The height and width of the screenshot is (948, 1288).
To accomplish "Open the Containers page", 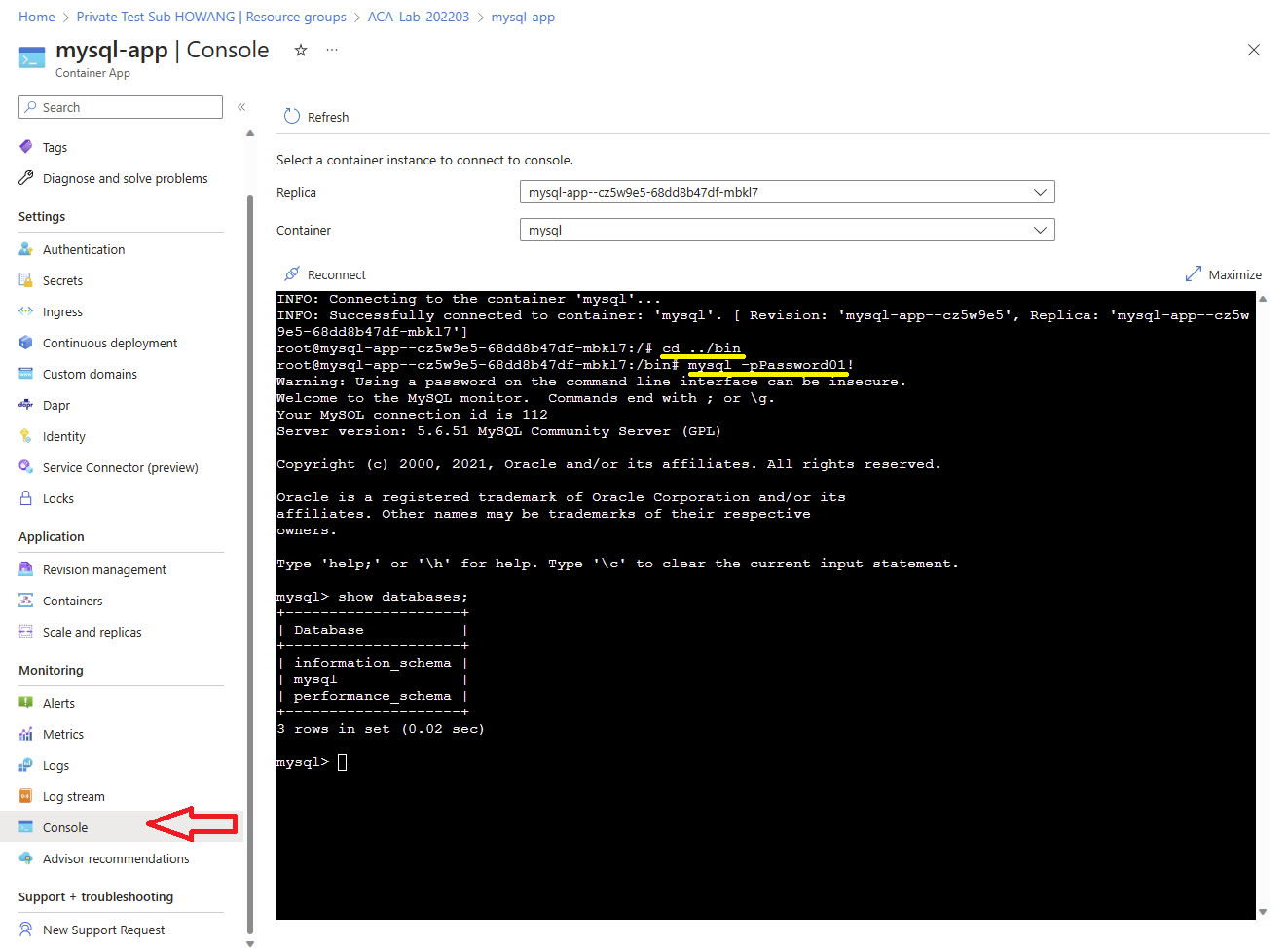I will (73, 602).
